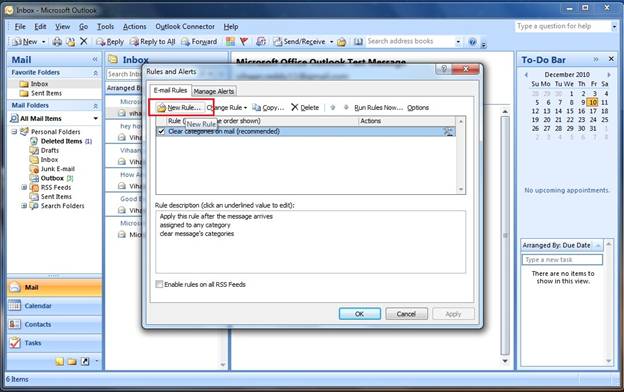This screenshot has height=392, width=624.
Task: Click Copy in the rules toolbar
Action: [x=268, y=107]
